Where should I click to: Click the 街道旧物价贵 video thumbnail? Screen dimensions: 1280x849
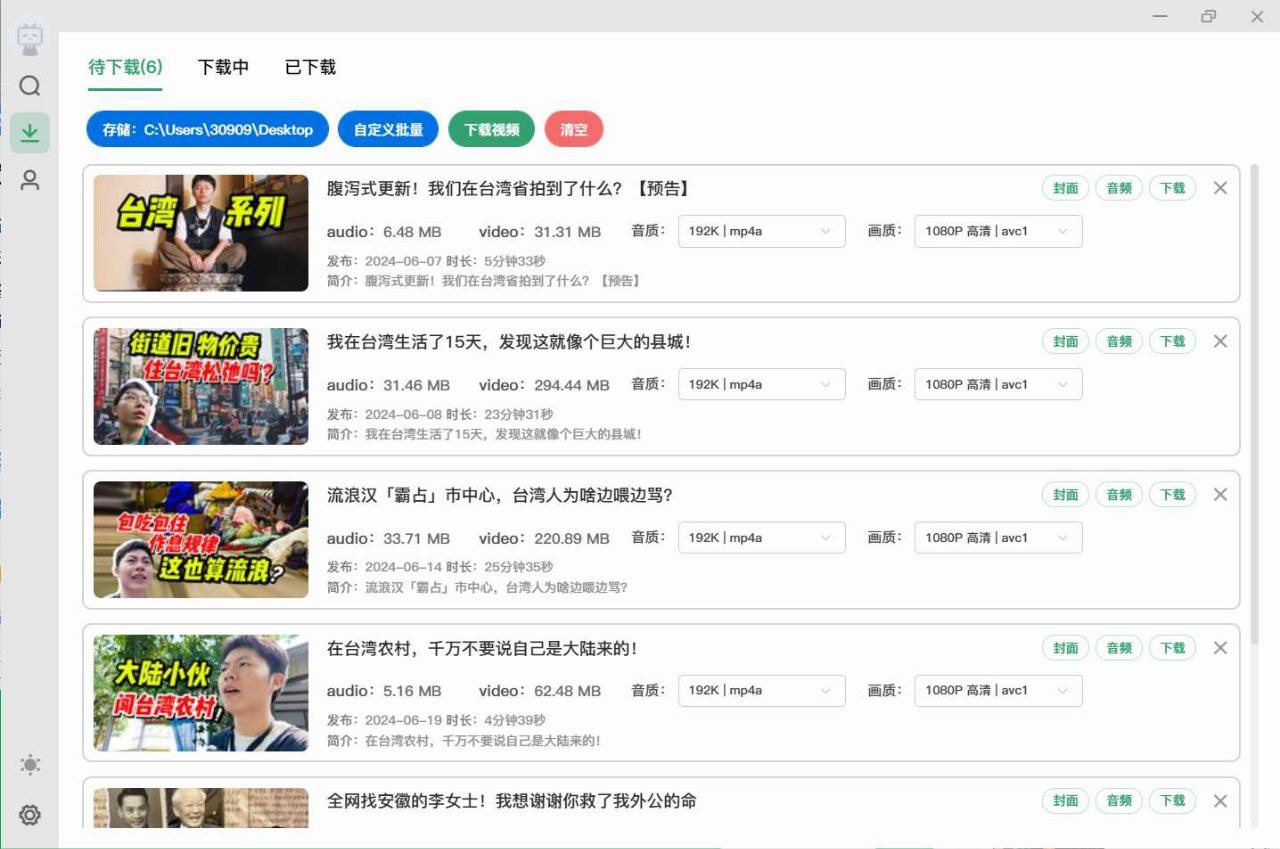click(201, 386)
